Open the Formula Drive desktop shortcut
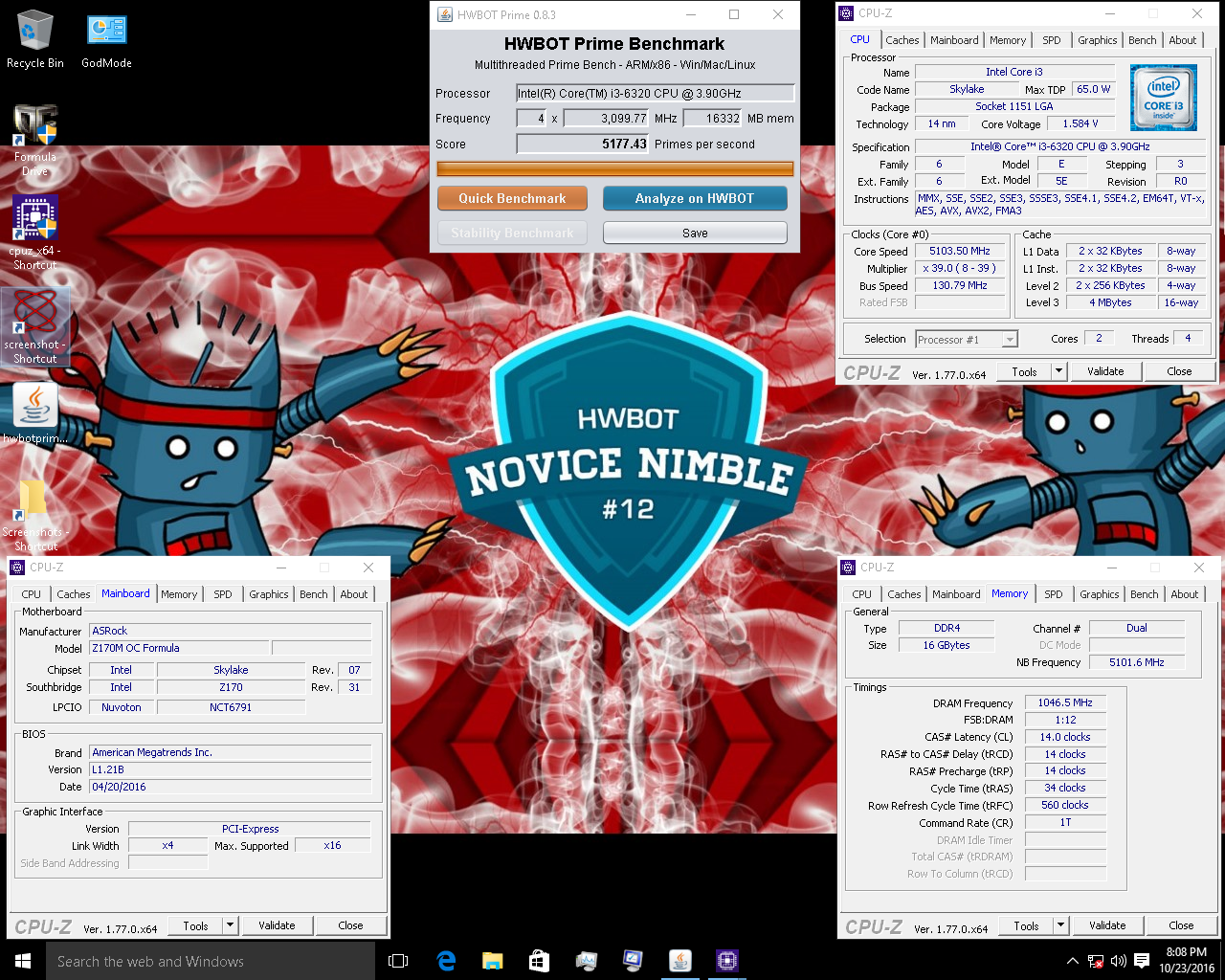 coord(35,140)
